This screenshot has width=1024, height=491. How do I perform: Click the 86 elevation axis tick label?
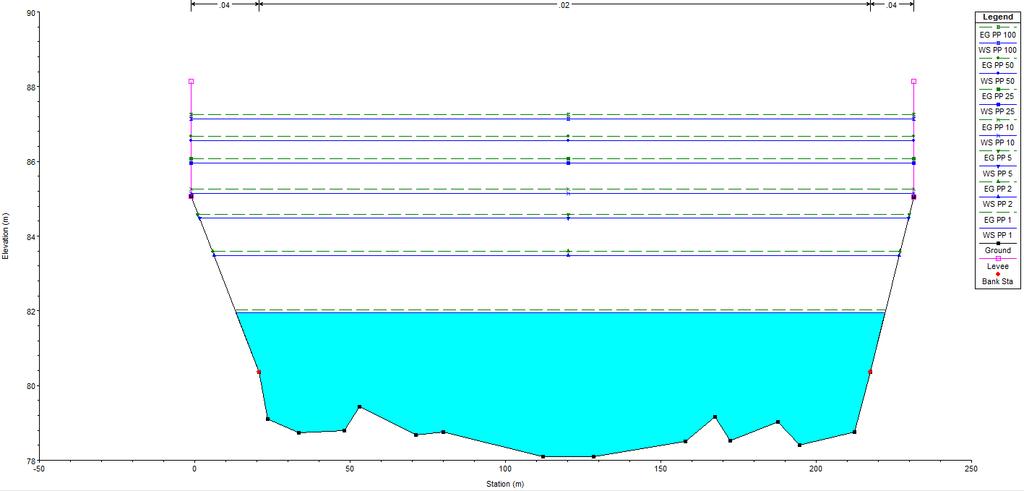click(x=29, y=162)
